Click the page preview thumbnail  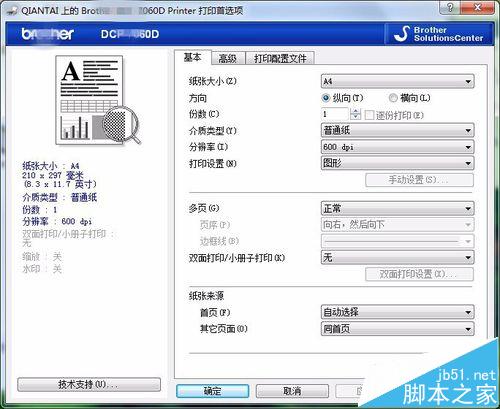(x=98, y=100)
